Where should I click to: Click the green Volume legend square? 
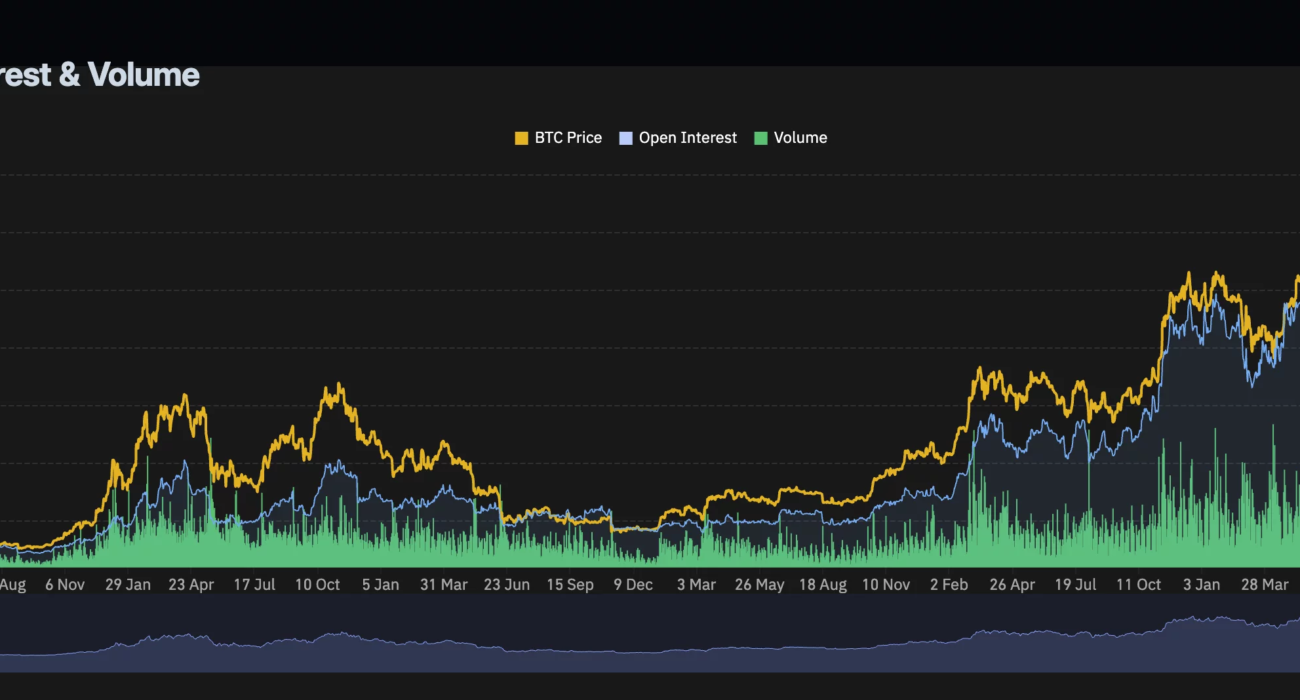click(x=761, y=138)
